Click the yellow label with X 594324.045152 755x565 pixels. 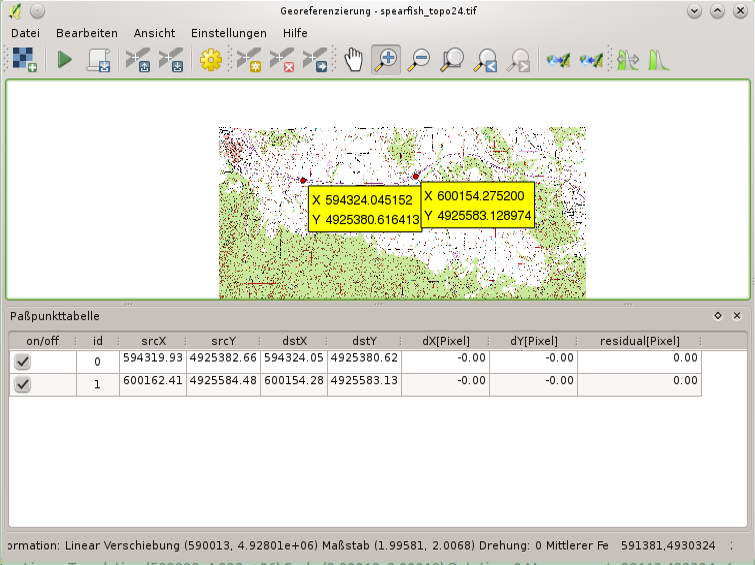click(x=364, y=209)
